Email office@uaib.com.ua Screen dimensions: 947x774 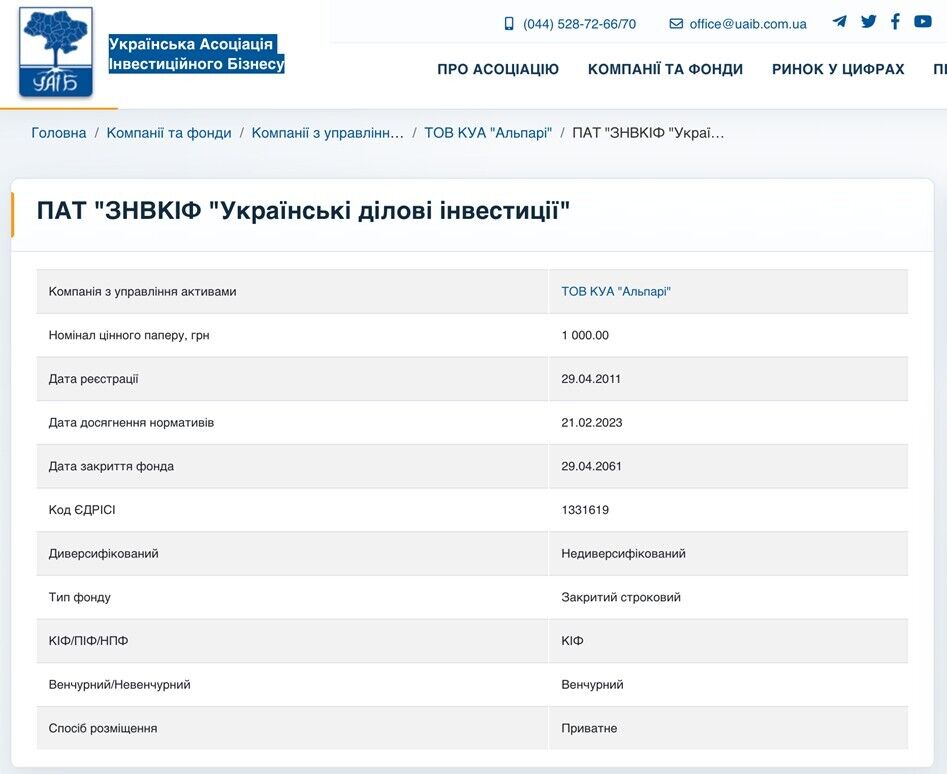click(748, 24)
